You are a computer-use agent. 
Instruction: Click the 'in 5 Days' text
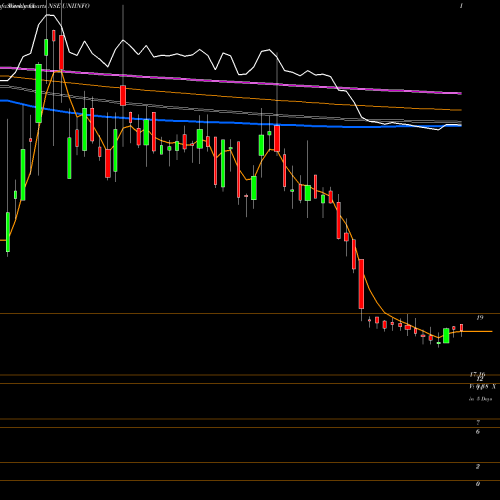click(480, 399)
